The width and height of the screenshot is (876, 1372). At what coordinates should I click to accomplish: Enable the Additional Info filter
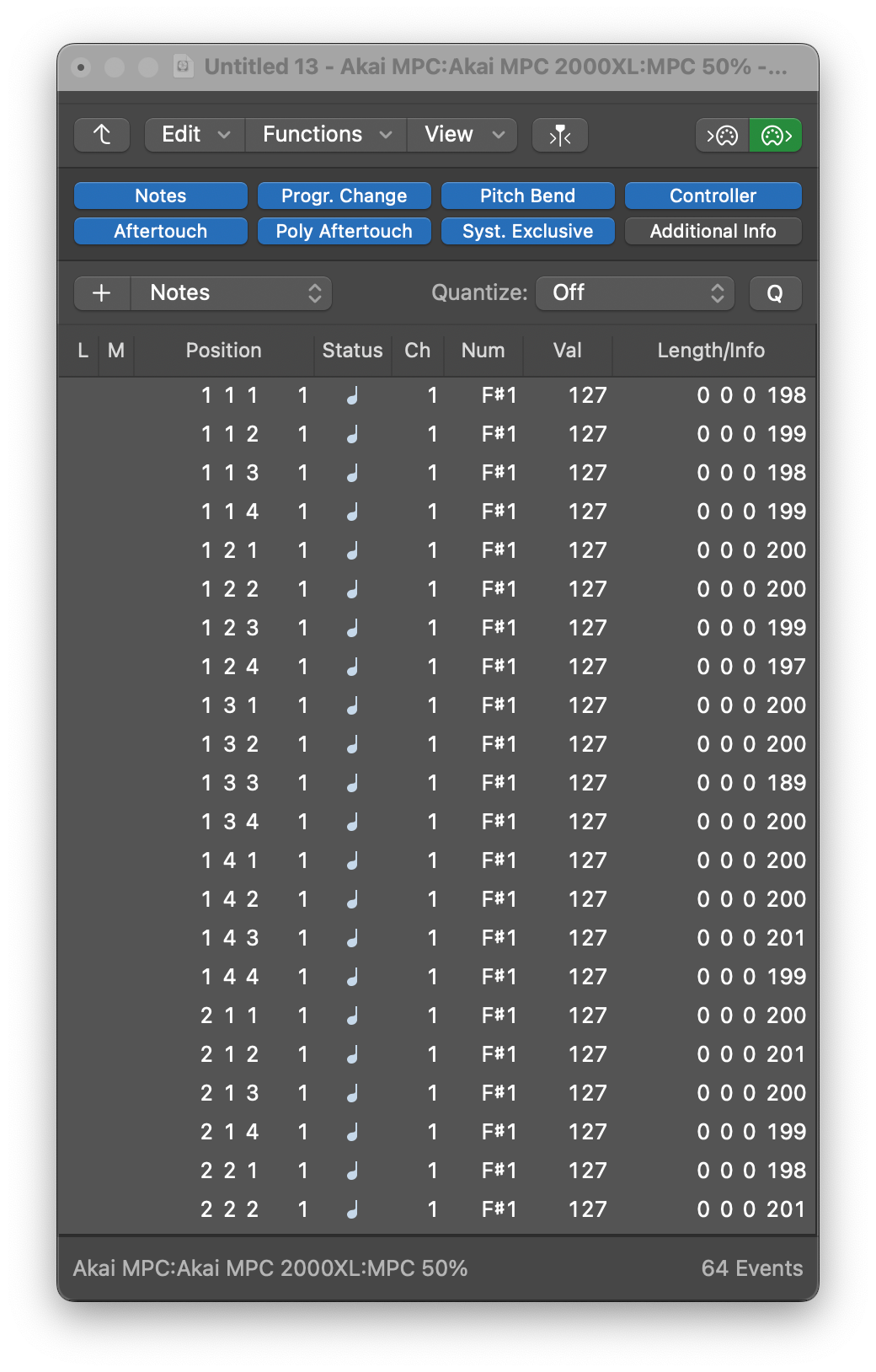coord(713,231)
